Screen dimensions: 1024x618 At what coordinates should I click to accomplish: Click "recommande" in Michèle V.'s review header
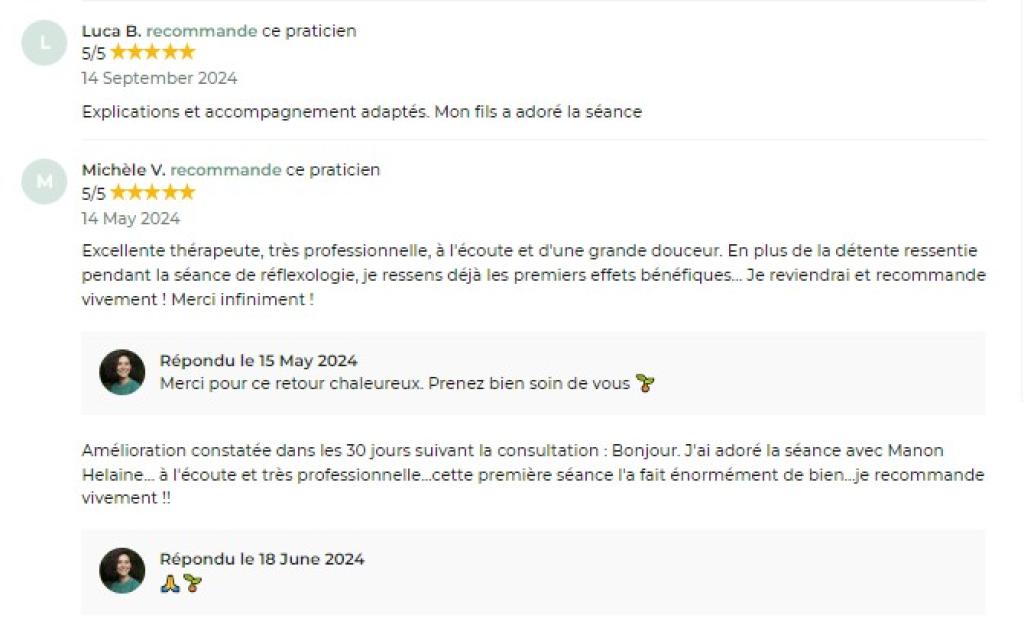(225, 170)
